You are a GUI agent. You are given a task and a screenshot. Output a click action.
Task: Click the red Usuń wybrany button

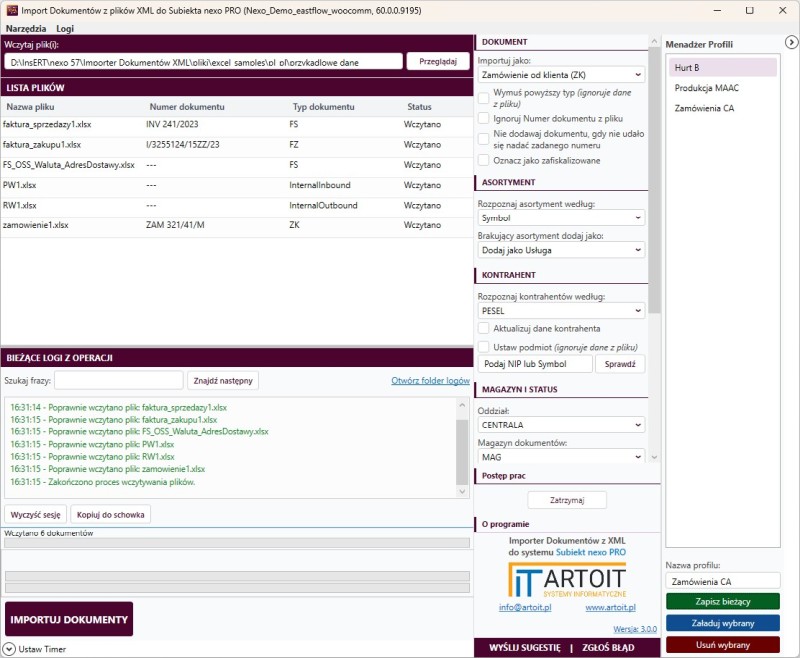(722, 644)
